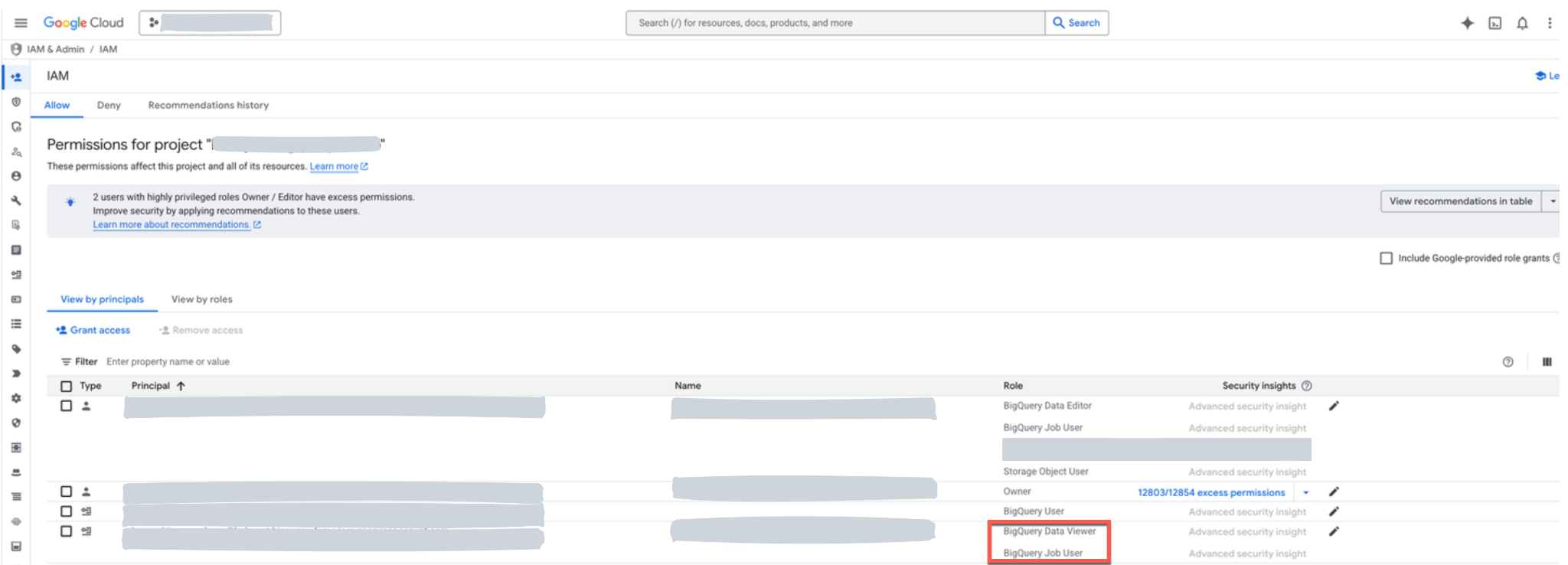Click View recommendations in table button
The height and width of the screenshot is (565, 1568).
pyautogui.click(x=1461, y=201)
